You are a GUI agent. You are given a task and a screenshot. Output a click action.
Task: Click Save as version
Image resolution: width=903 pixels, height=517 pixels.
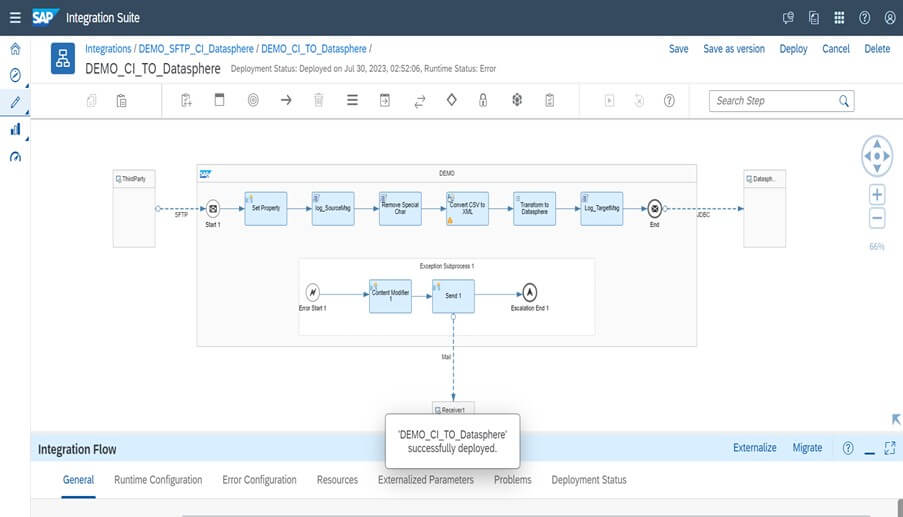pos(734,49)
